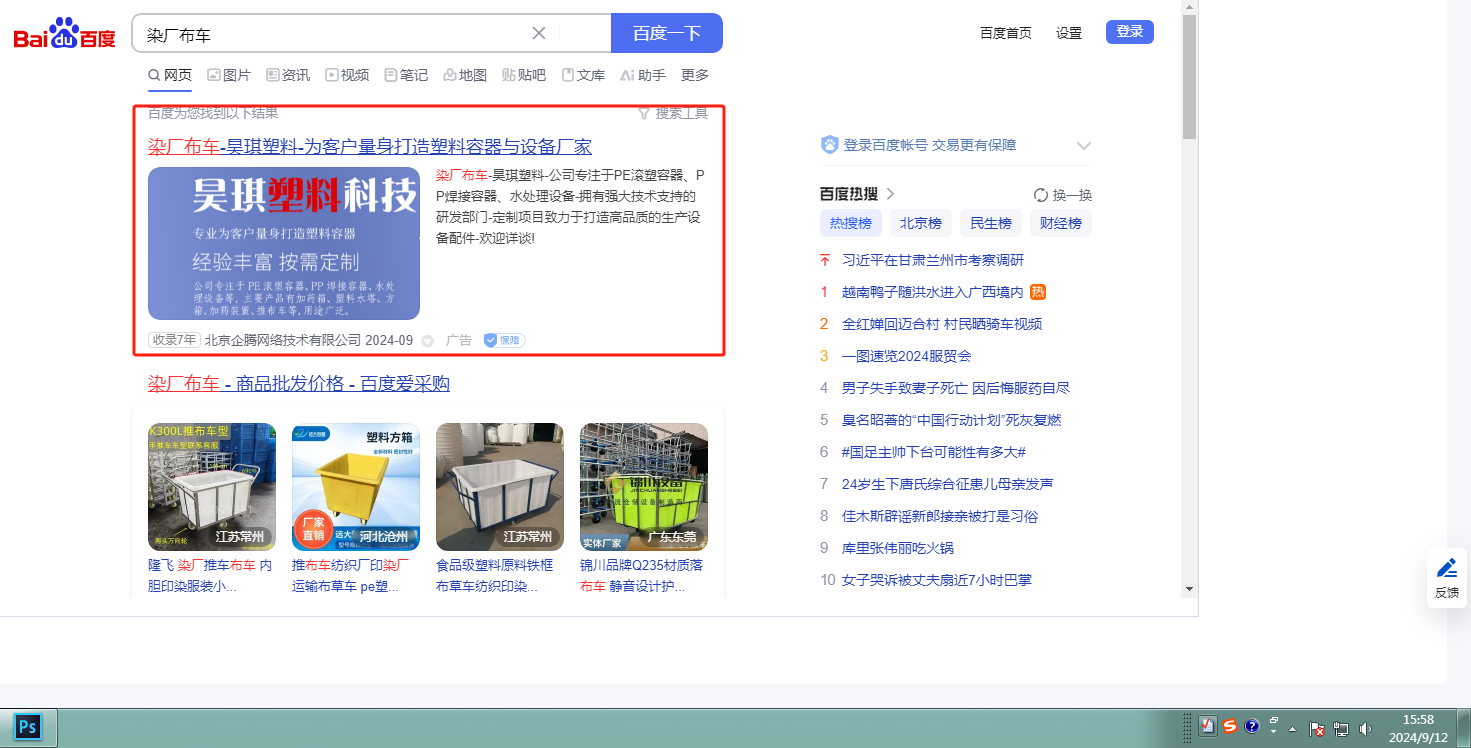Screen dimensions: 1471x748
Task: Open the network tray icon
Action: 1341,729
